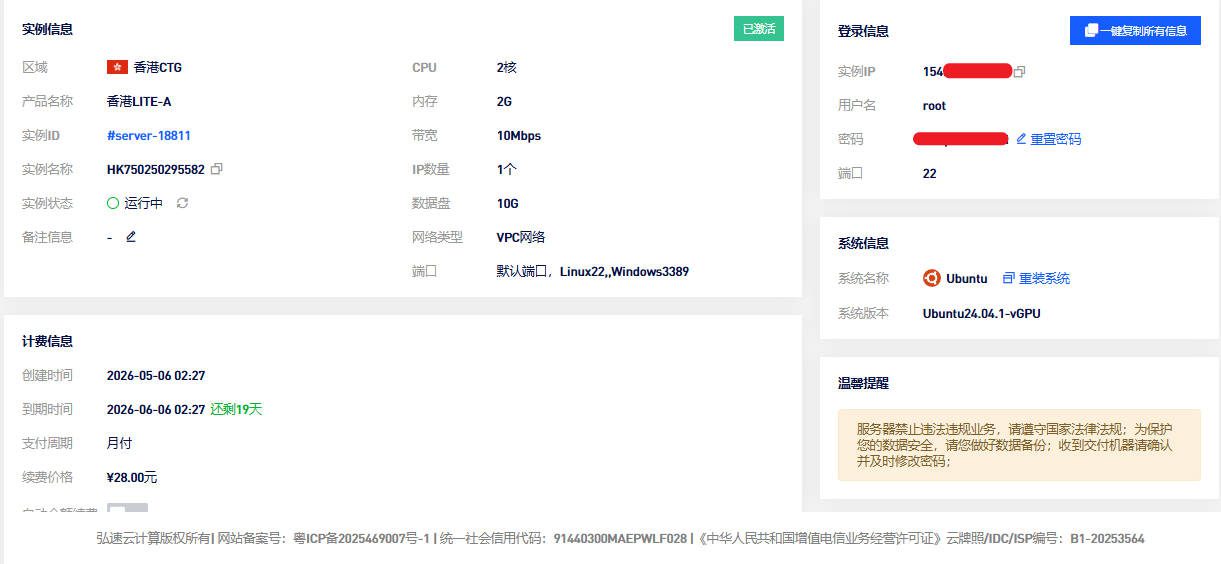Viewport: 1221px width, 564px height.
Task: Click the 登录信息 section heading
Action: tap(863, 31)
